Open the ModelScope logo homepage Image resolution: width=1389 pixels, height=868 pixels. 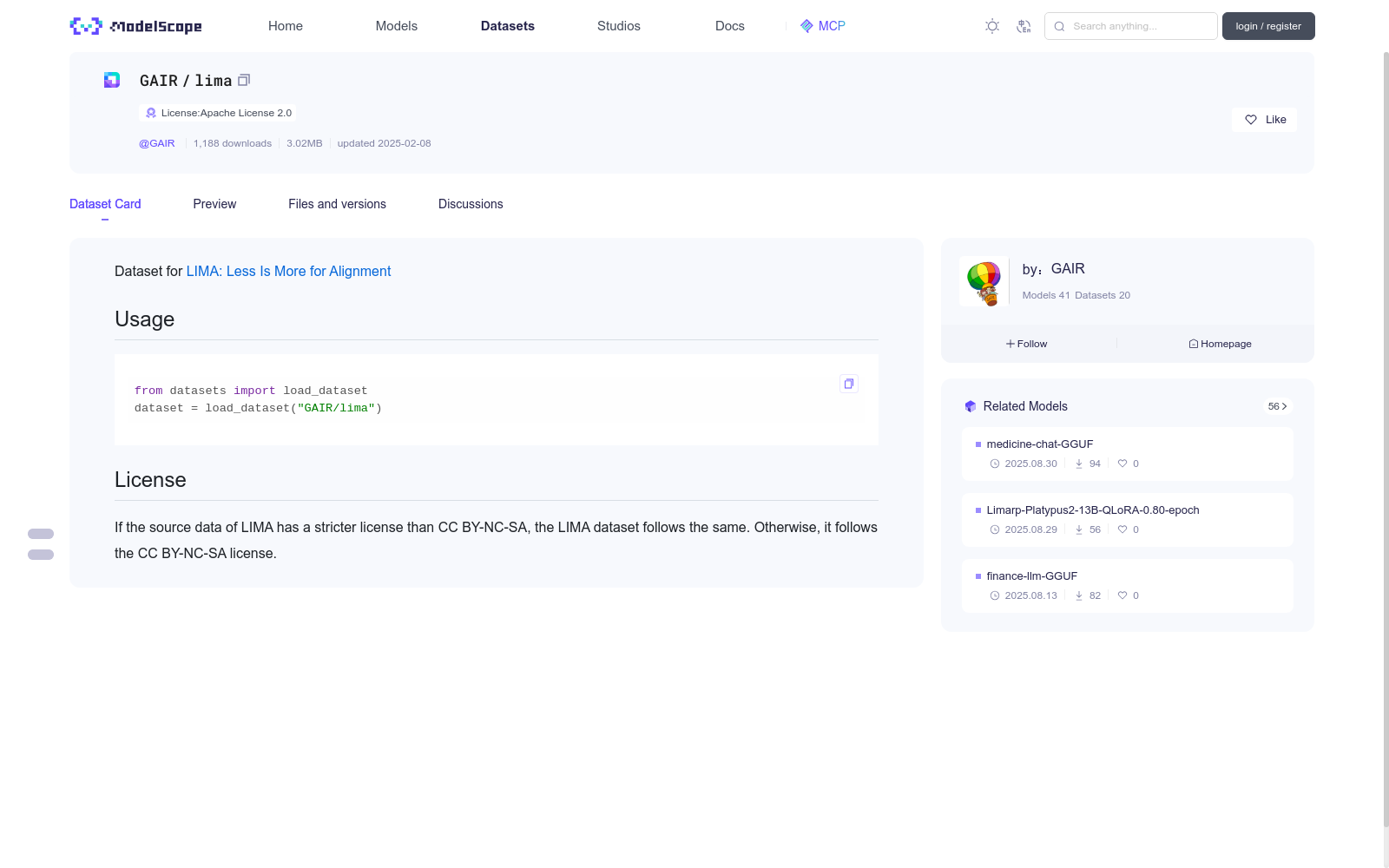136,26
